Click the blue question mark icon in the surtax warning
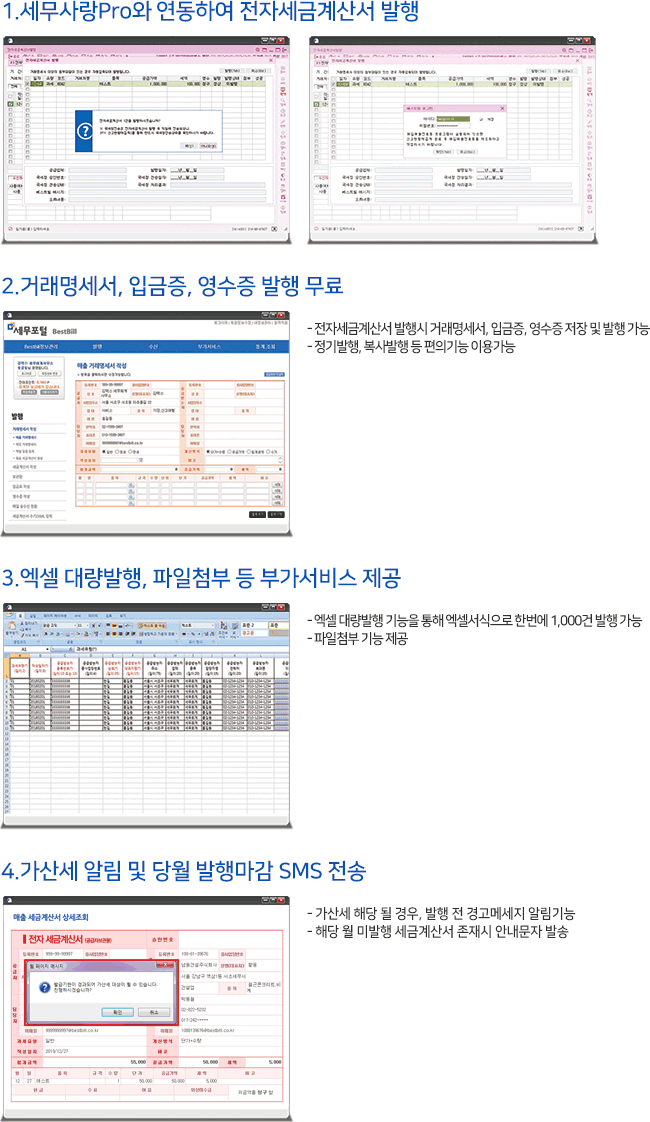 tap(43, 987)
